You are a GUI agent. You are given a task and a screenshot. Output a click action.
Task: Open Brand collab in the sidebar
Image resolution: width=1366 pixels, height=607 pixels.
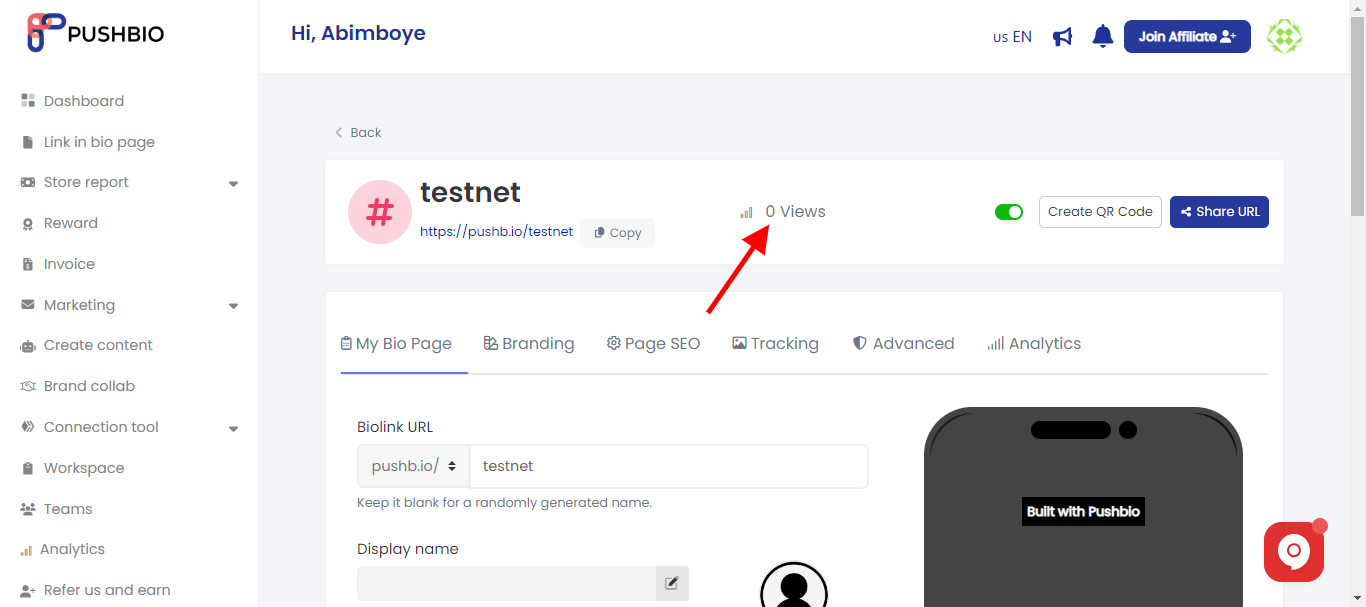[x=89, y=386]
